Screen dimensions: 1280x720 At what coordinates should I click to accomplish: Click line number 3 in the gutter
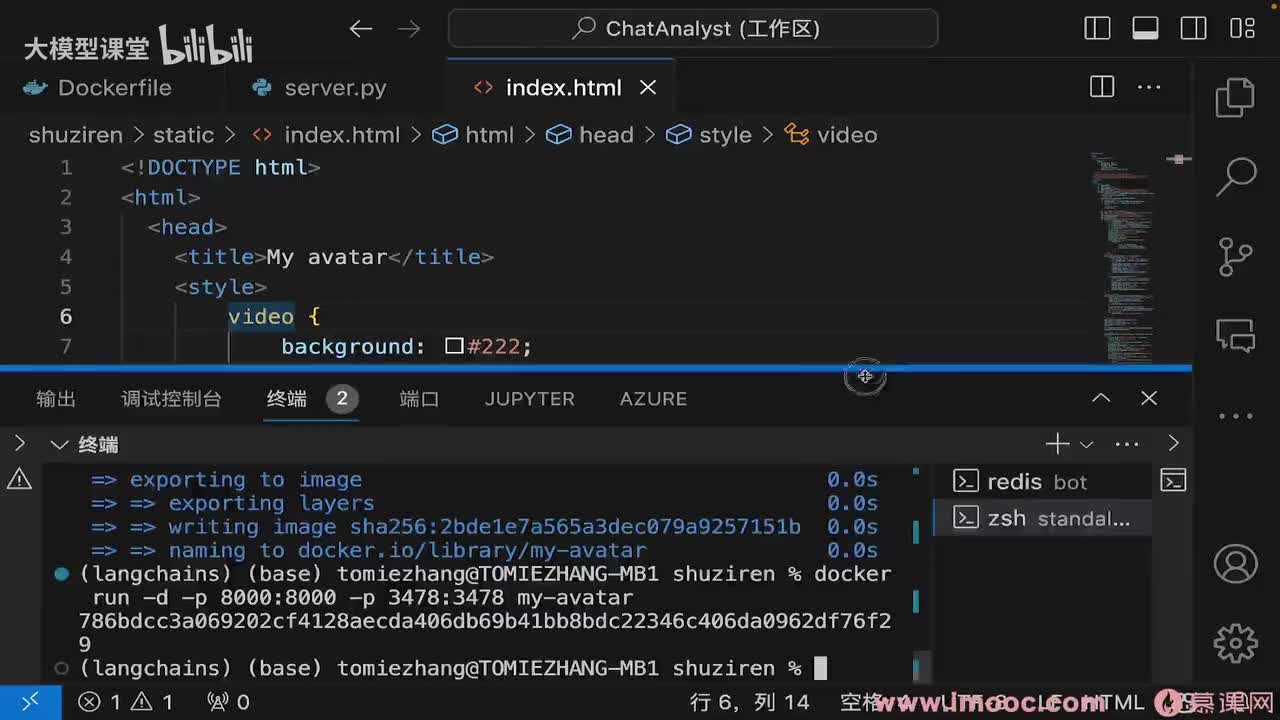point(66,227)
